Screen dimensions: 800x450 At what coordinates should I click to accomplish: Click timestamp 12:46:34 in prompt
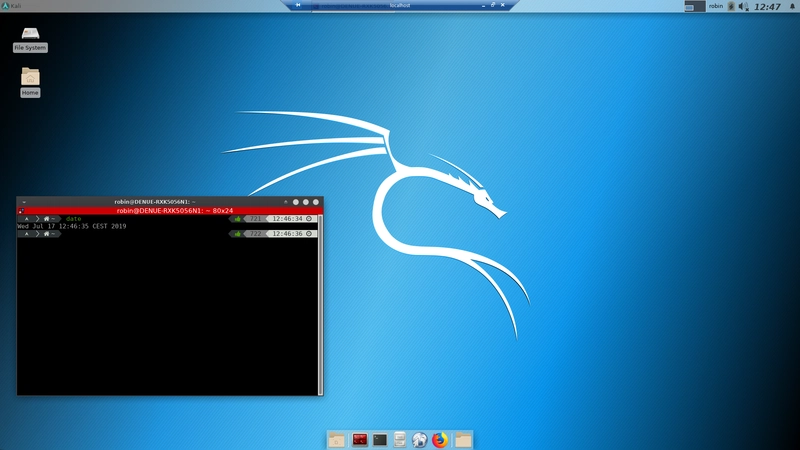[x=287, y=218]
